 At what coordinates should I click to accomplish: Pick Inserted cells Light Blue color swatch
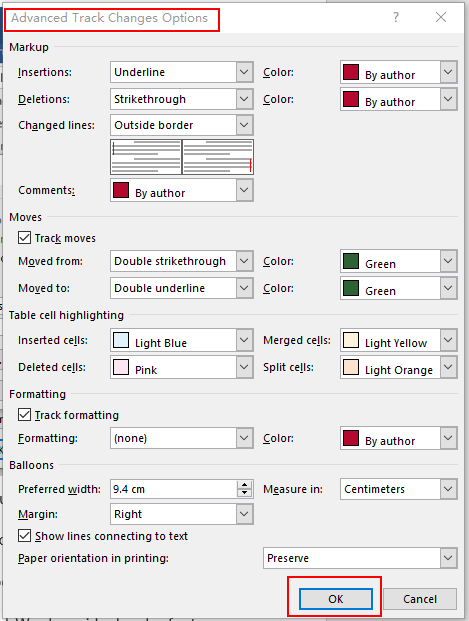tap(121, 340)
